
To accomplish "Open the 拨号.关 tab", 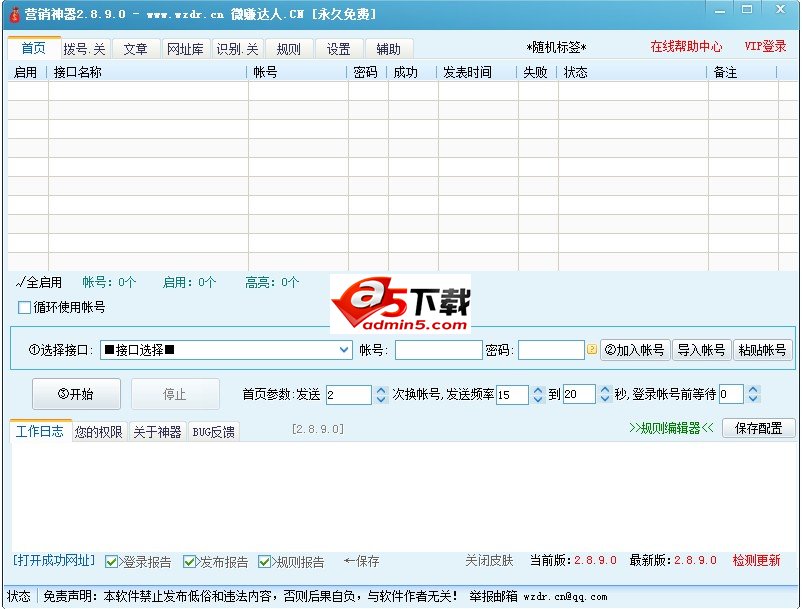I will point(85,49).
